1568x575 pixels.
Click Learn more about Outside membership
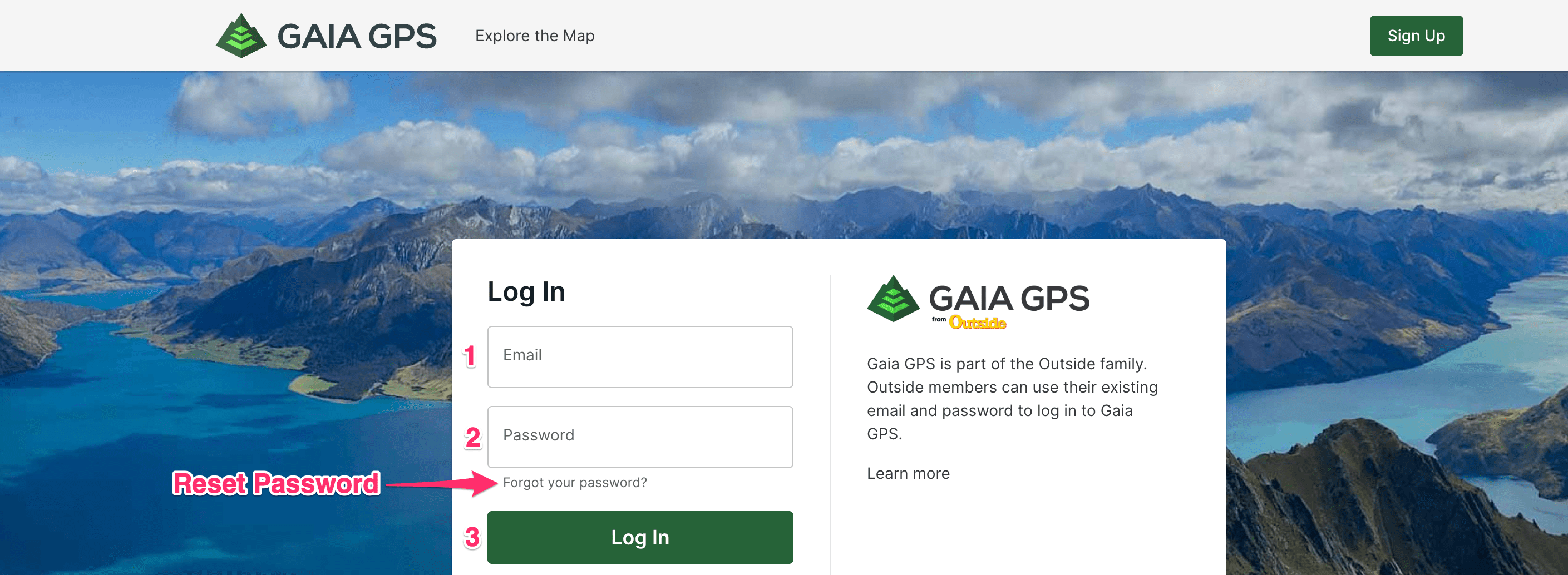908,473
